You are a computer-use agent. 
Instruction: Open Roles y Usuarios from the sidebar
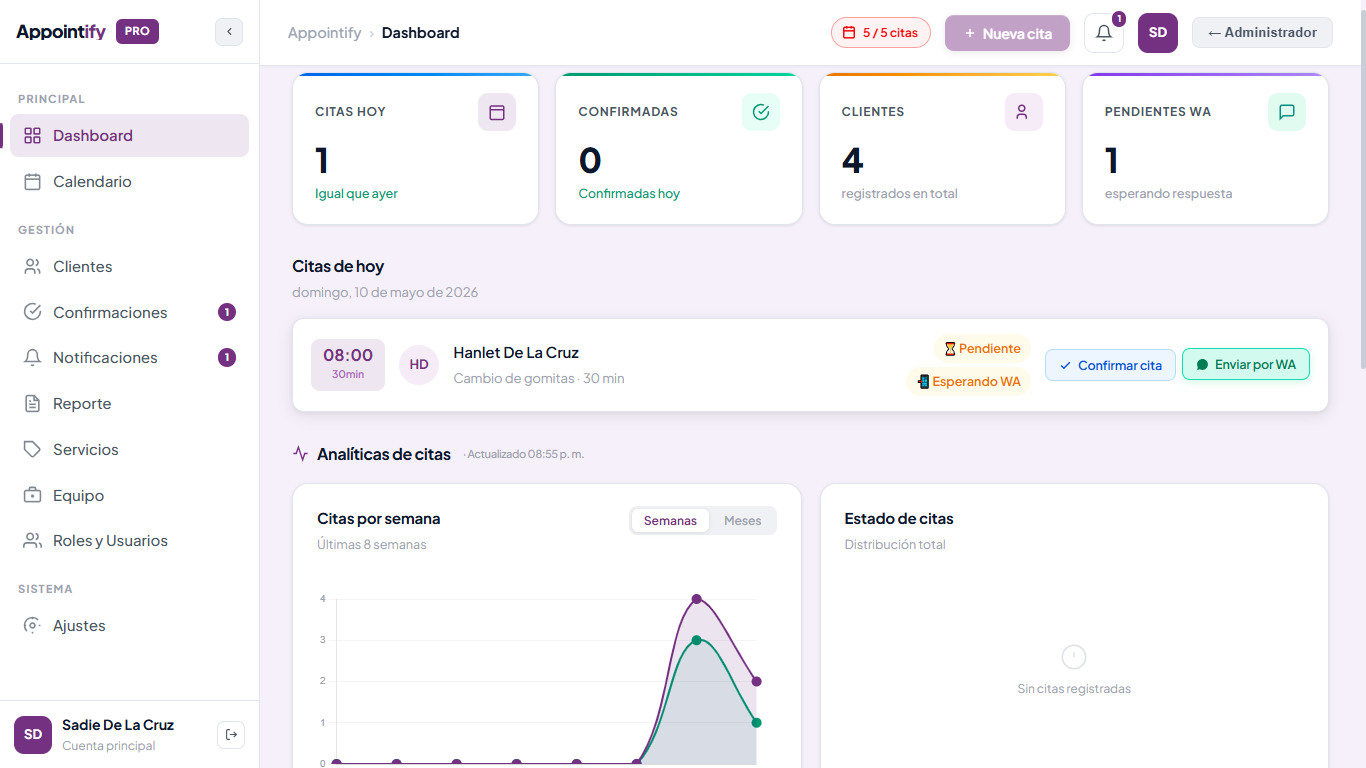[129, 541]
